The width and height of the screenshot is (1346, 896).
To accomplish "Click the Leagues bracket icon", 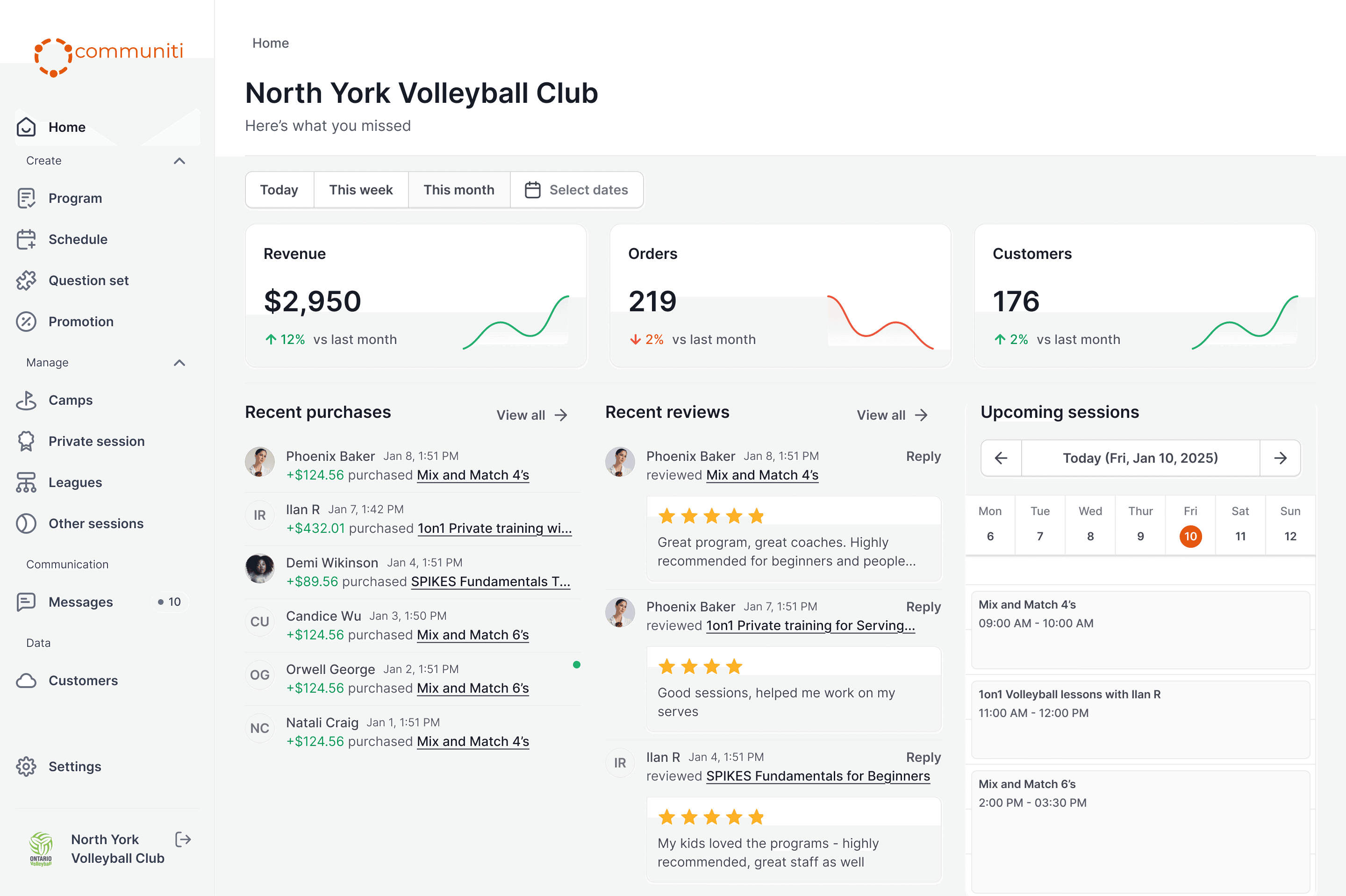I will pyautogui.click(x=26, y=482).
